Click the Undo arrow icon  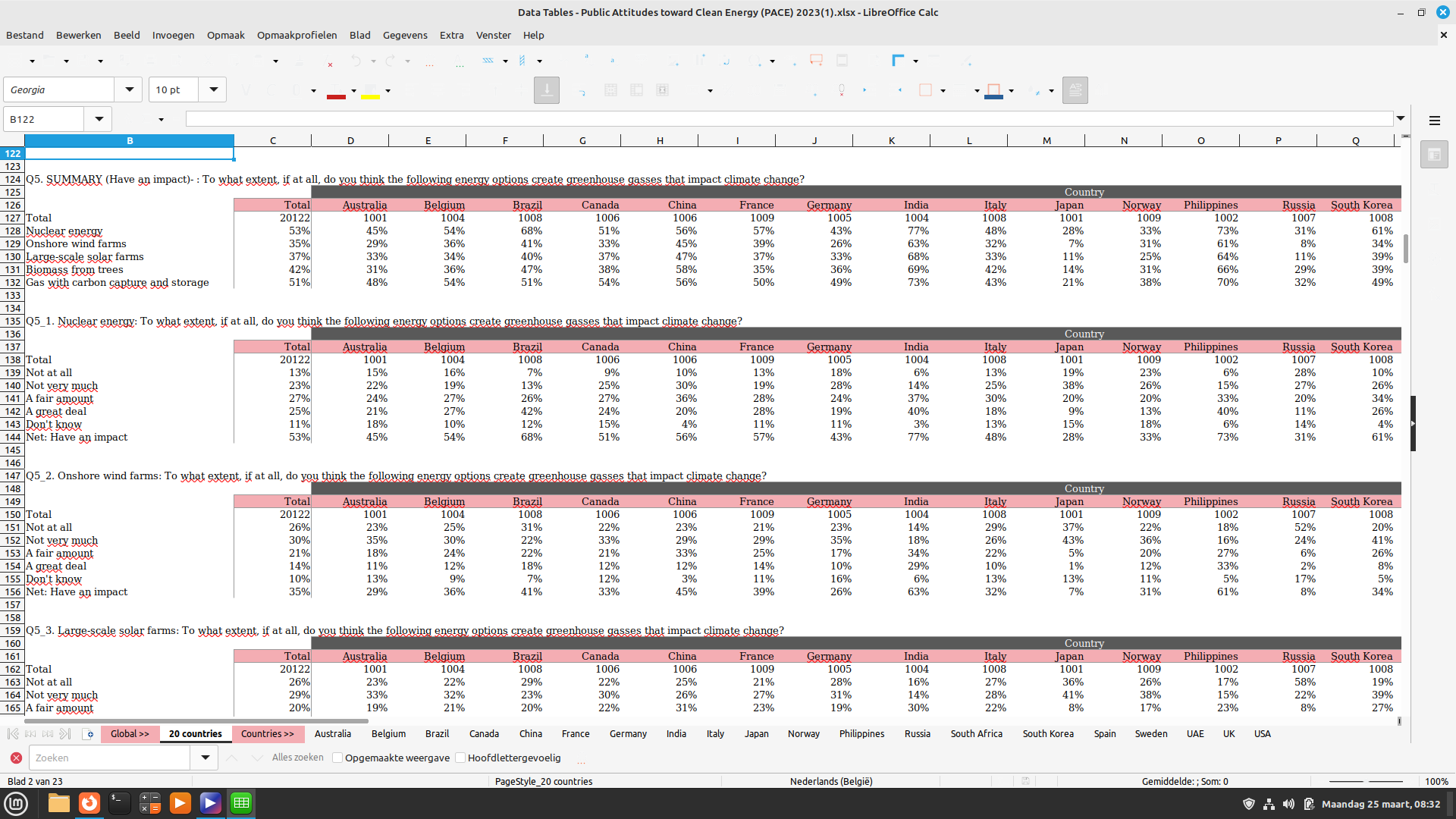point(356,61)
